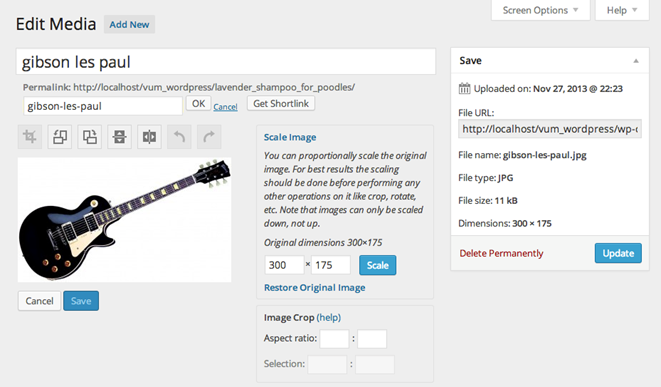Viewport: 661px width, 387px height.
Task: Focus the File URL field
Action: 550,129
